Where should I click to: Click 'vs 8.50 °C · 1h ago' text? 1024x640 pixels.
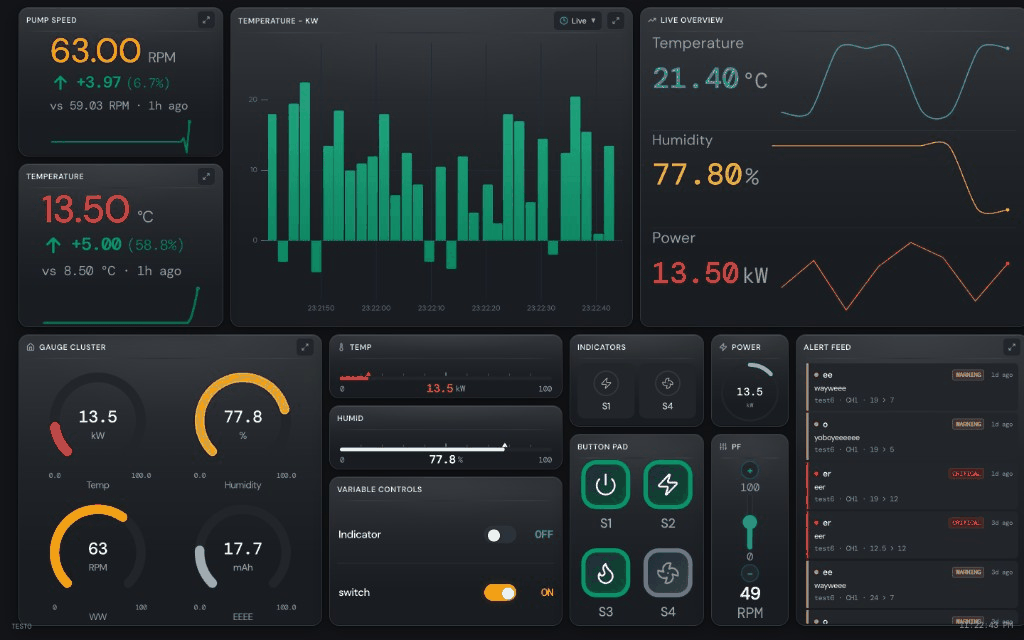(x=112, y=271)
